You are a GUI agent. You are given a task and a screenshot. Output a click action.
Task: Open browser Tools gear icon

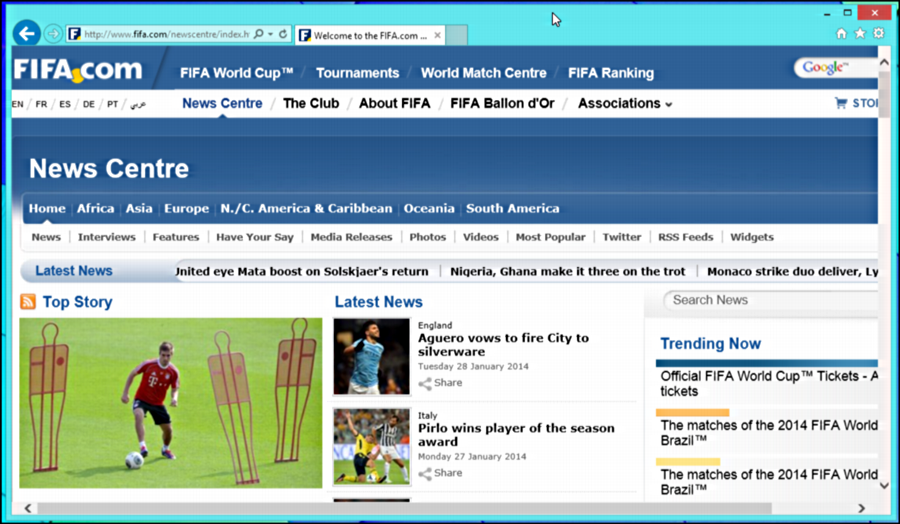879,33
